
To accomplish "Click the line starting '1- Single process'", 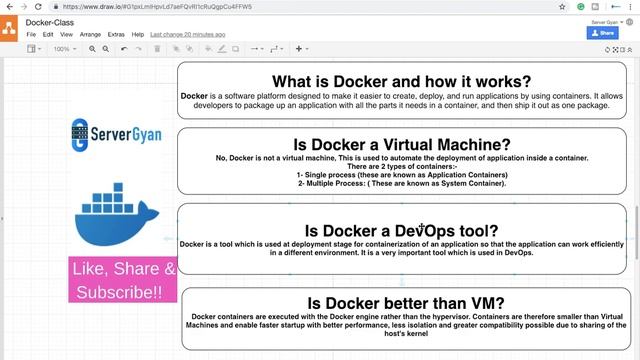I will pos(402,175).
